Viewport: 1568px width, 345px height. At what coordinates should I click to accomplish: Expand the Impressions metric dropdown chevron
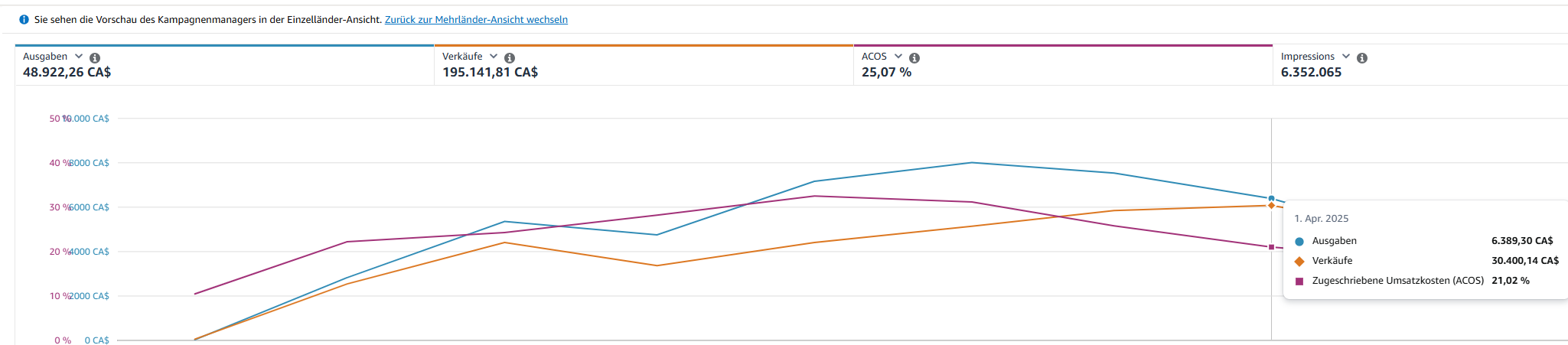pyautogui.click(x=1346, y=57)
